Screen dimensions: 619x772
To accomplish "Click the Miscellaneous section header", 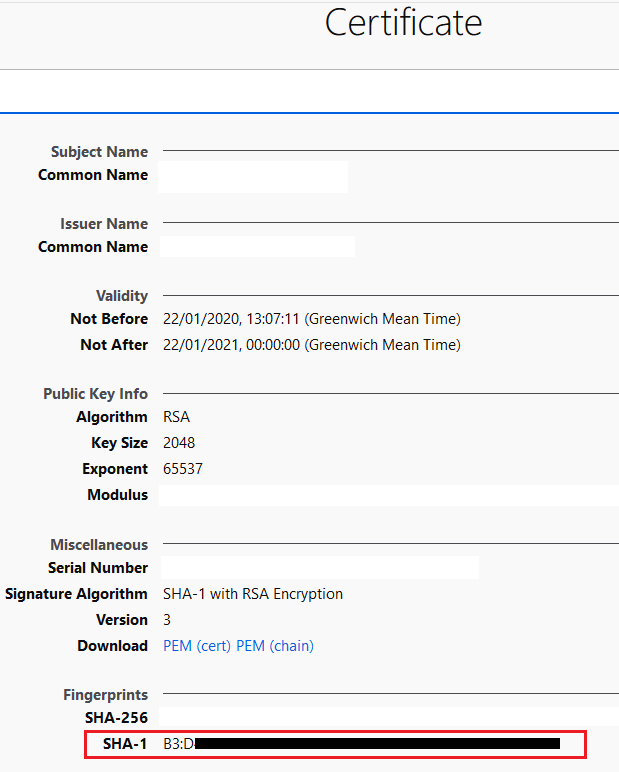I will tap(99, 545).
